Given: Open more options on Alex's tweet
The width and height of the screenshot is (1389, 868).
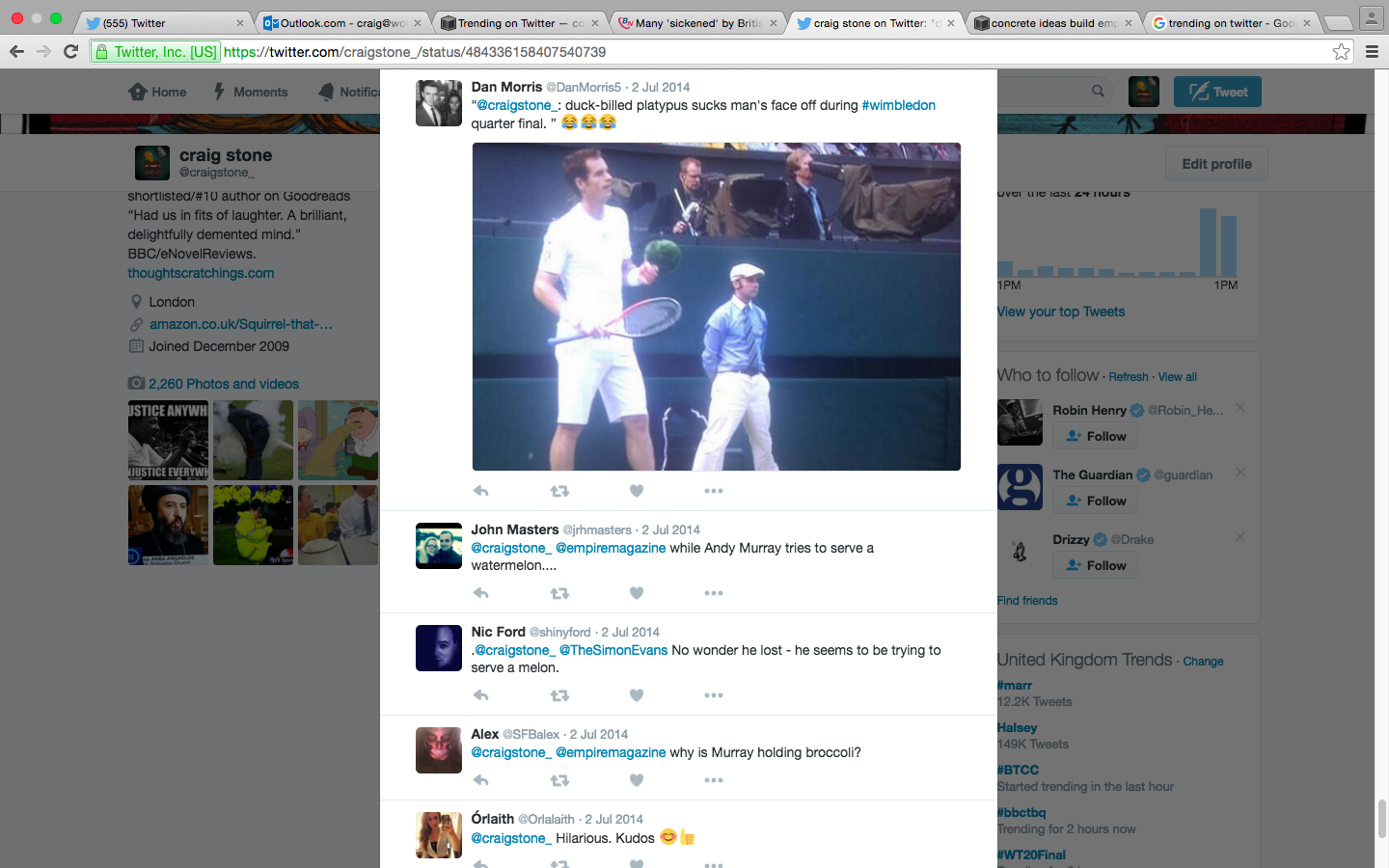Looking at the screenshot, I should point(714,780).
